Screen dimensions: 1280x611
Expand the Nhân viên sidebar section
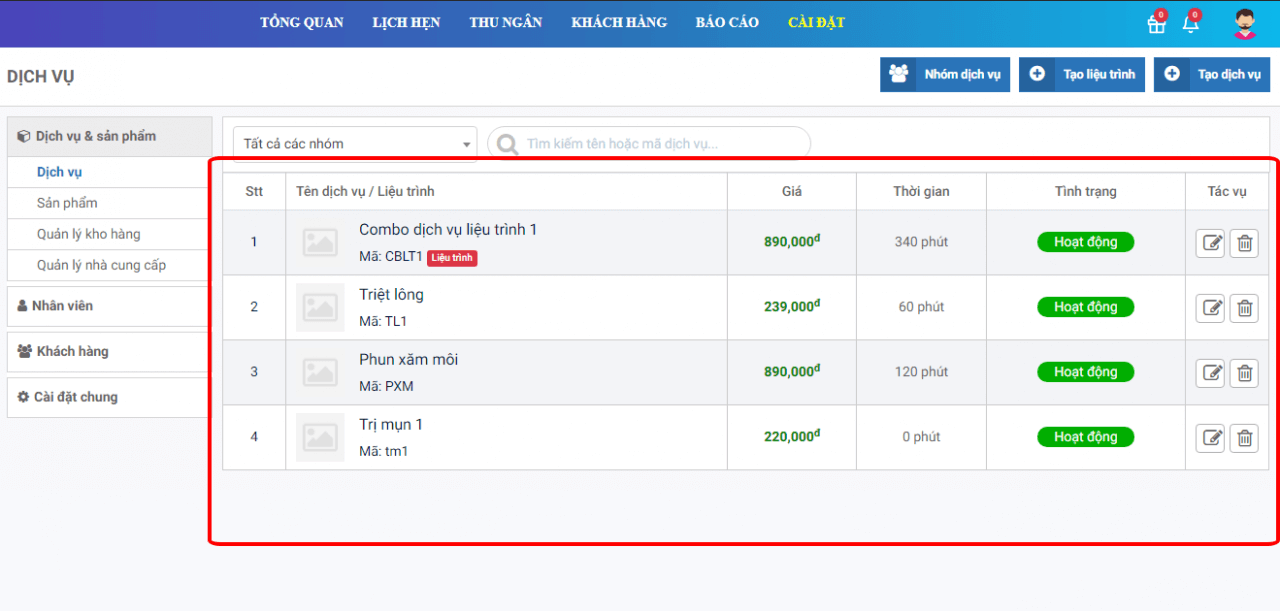click(108, 306)
